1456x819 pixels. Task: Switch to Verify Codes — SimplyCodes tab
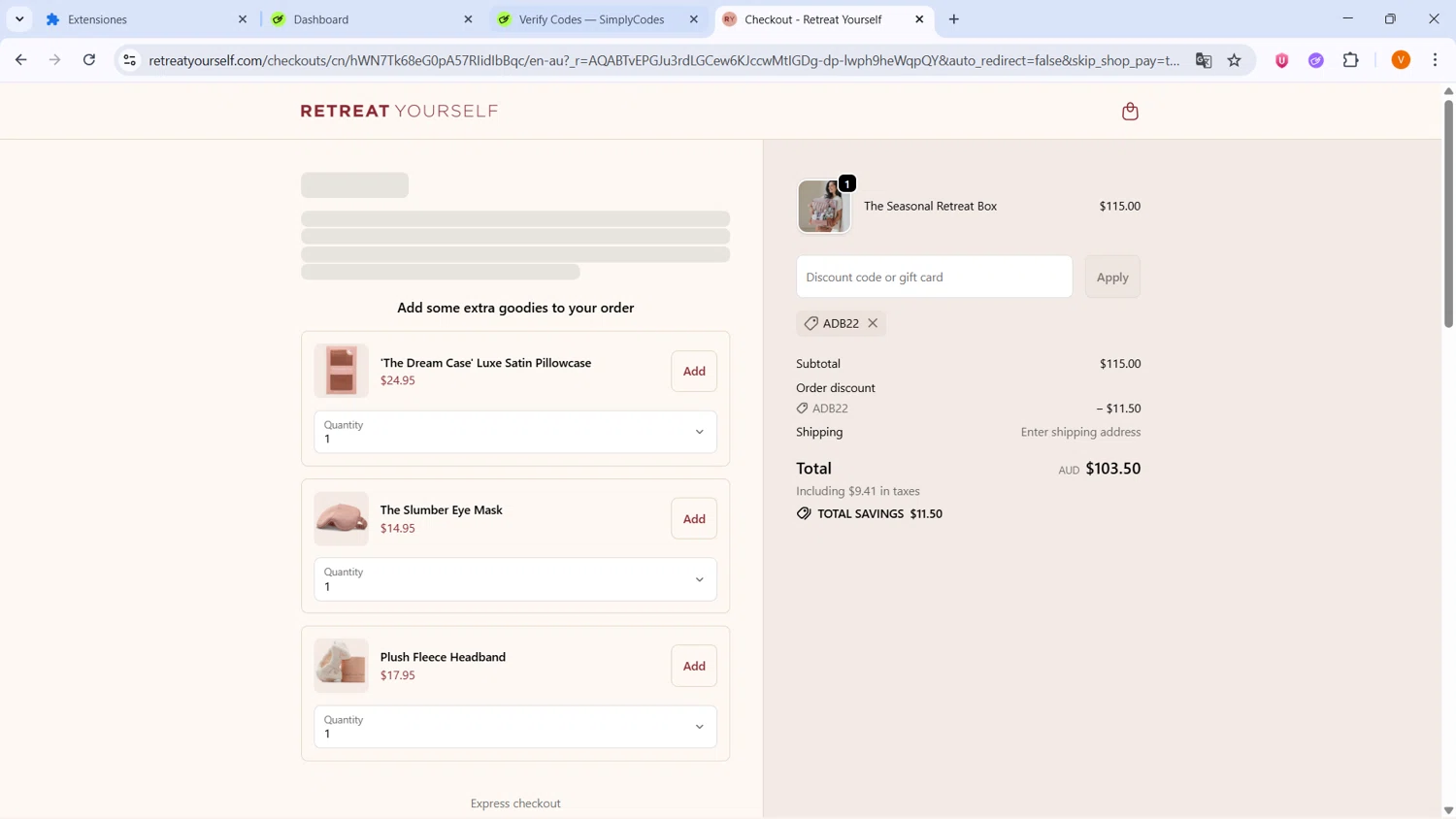(597, 19)
